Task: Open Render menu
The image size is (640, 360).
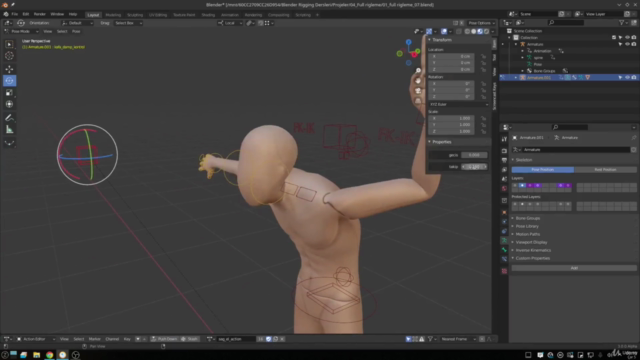Action: pyautogui.click(x=40, y=14)
